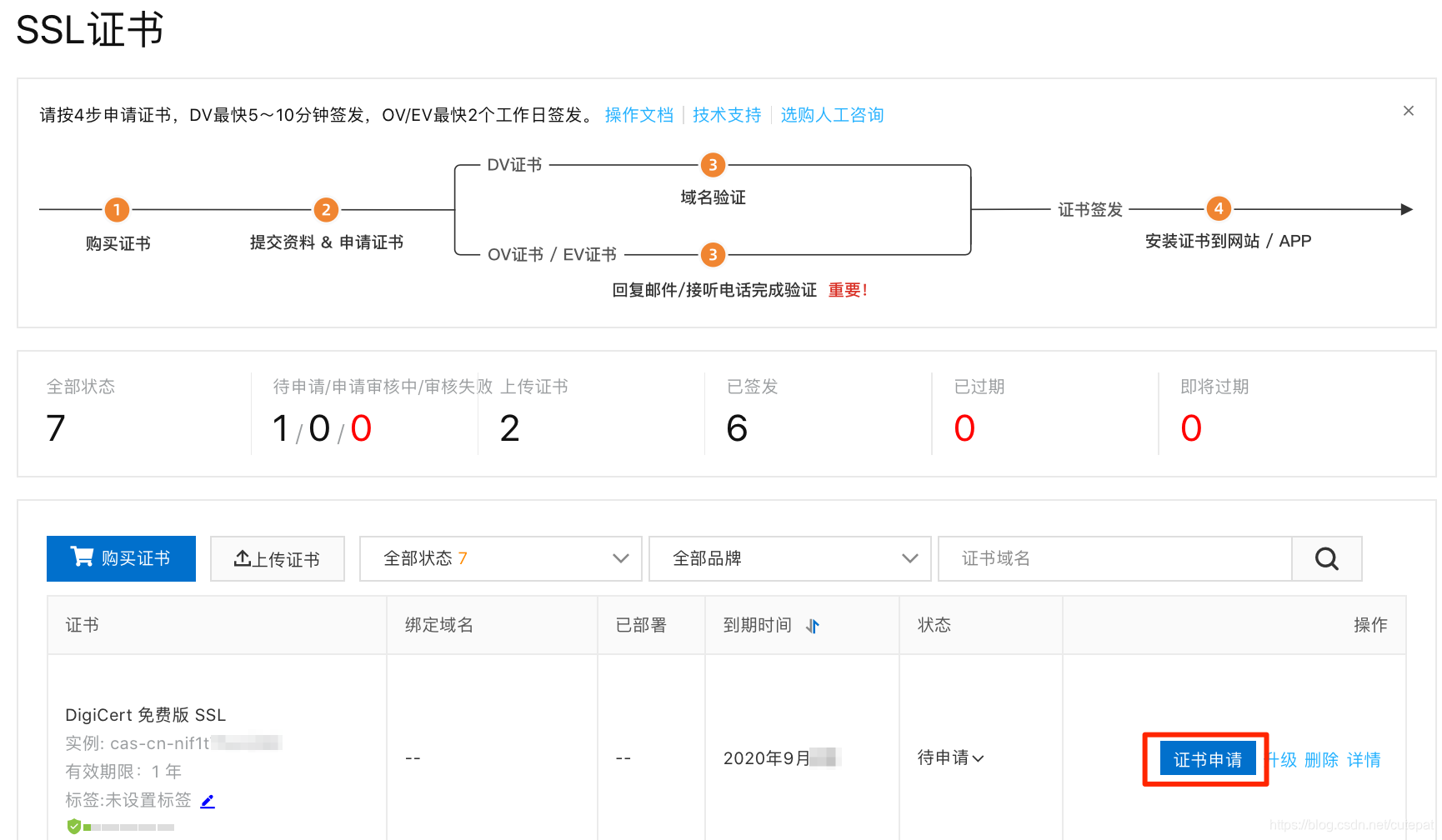
Task: Click the 证书申请 button
Action: click(1208, 759)
